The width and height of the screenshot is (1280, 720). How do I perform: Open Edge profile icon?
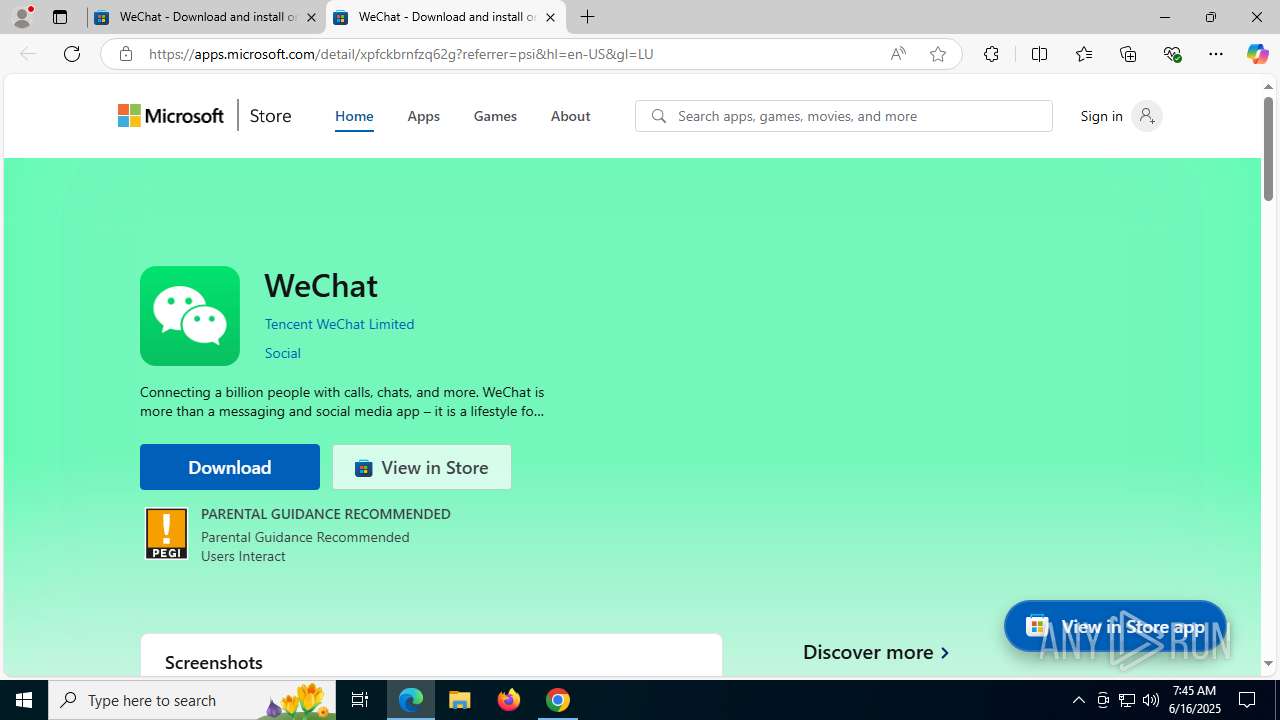(x=22, y=17)
